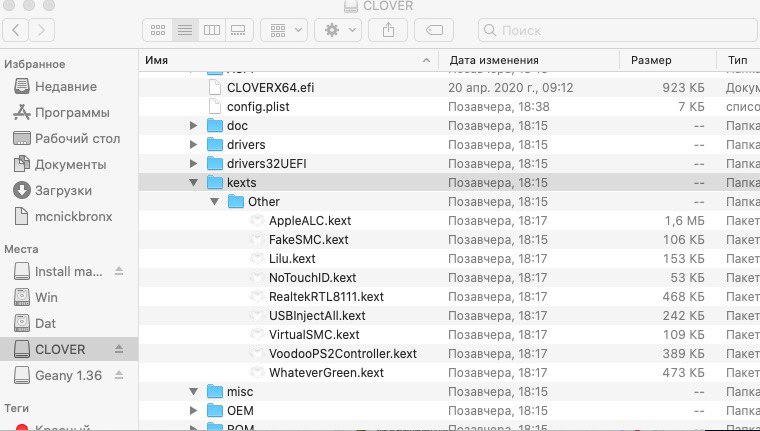Open mcnickbronx in the sidebar

[x=63, y=217]
